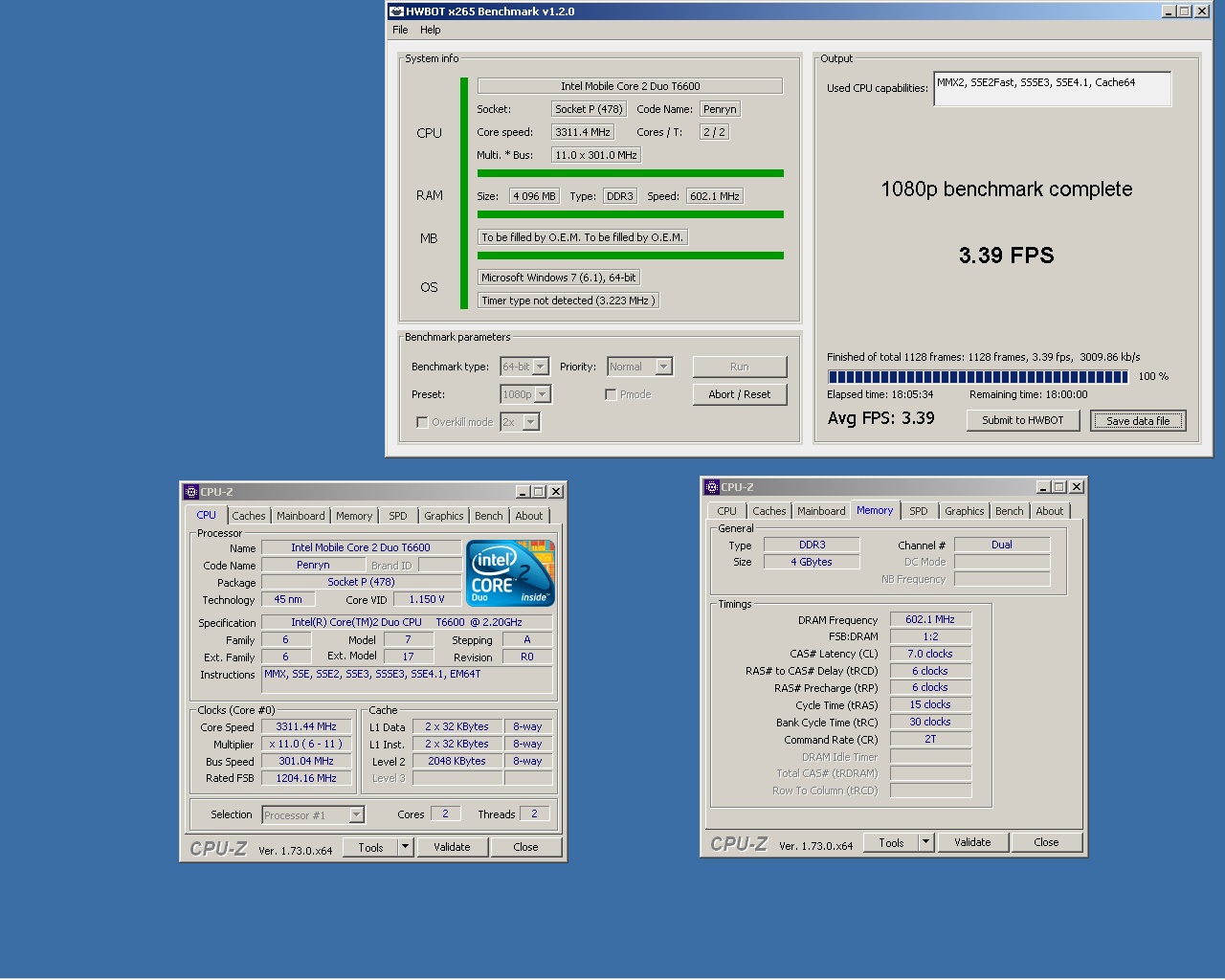Click the Core Speed 3311.44 MHz value
The image size is (1225, 980).
(306, 726)
